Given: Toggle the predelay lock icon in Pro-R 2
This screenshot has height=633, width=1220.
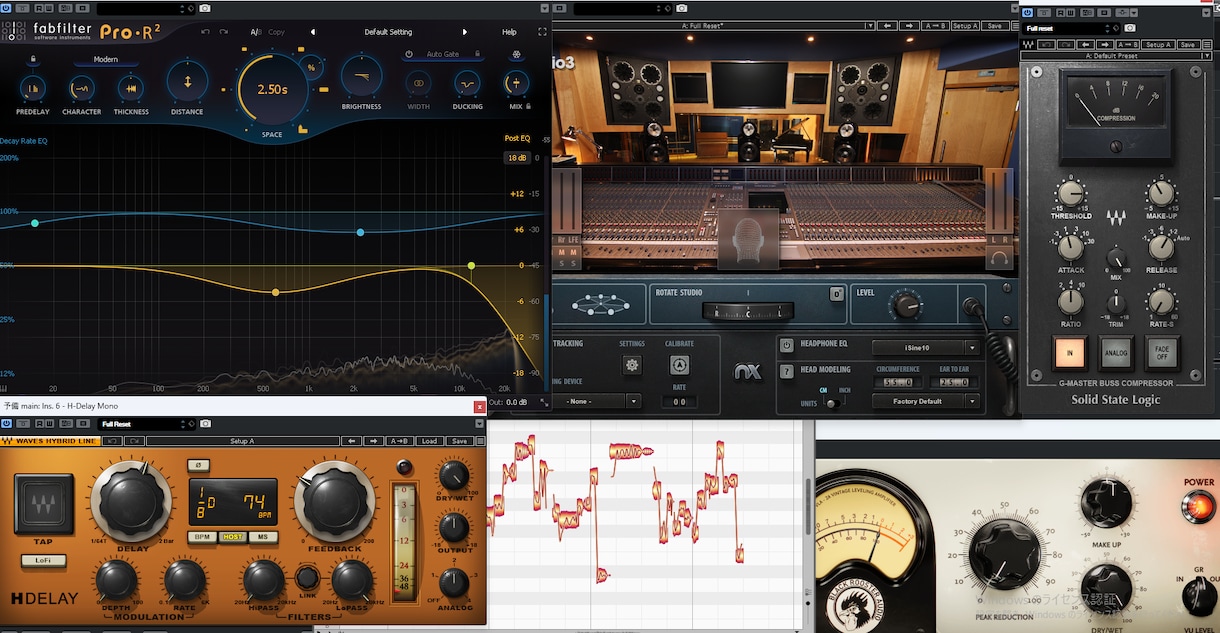Looking at the screenshot, I should pyautogui.click(x=33, y=59).
